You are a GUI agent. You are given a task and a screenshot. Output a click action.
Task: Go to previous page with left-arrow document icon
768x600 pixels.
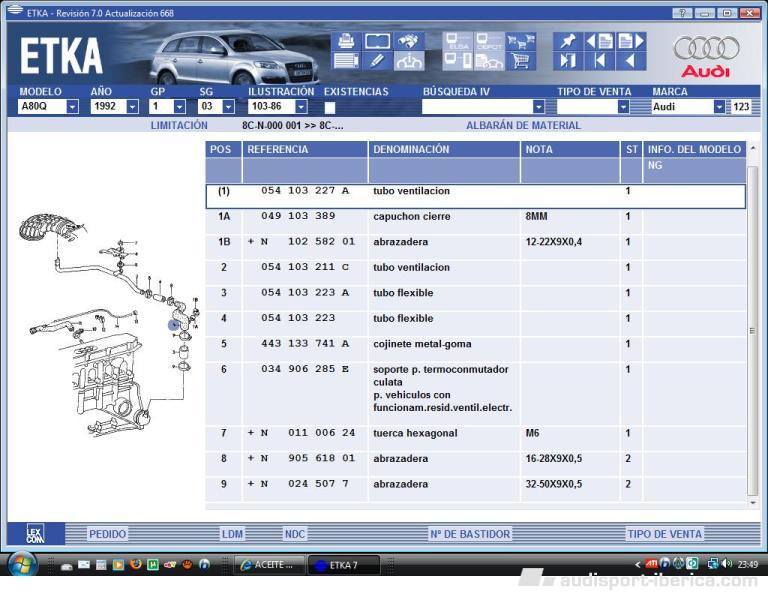click(599, 41)
